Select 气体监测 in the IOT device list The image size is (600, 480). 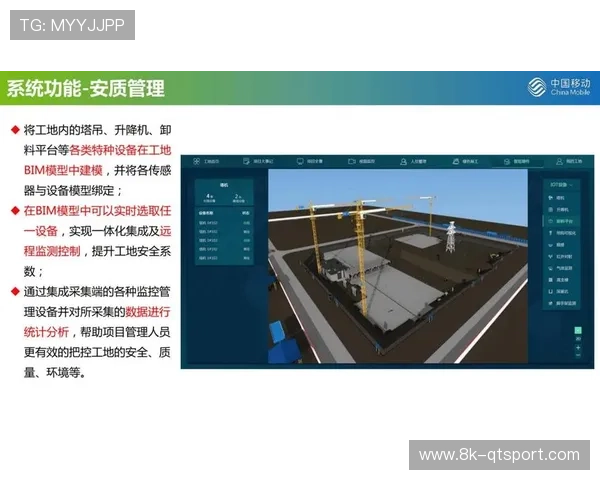561,268
